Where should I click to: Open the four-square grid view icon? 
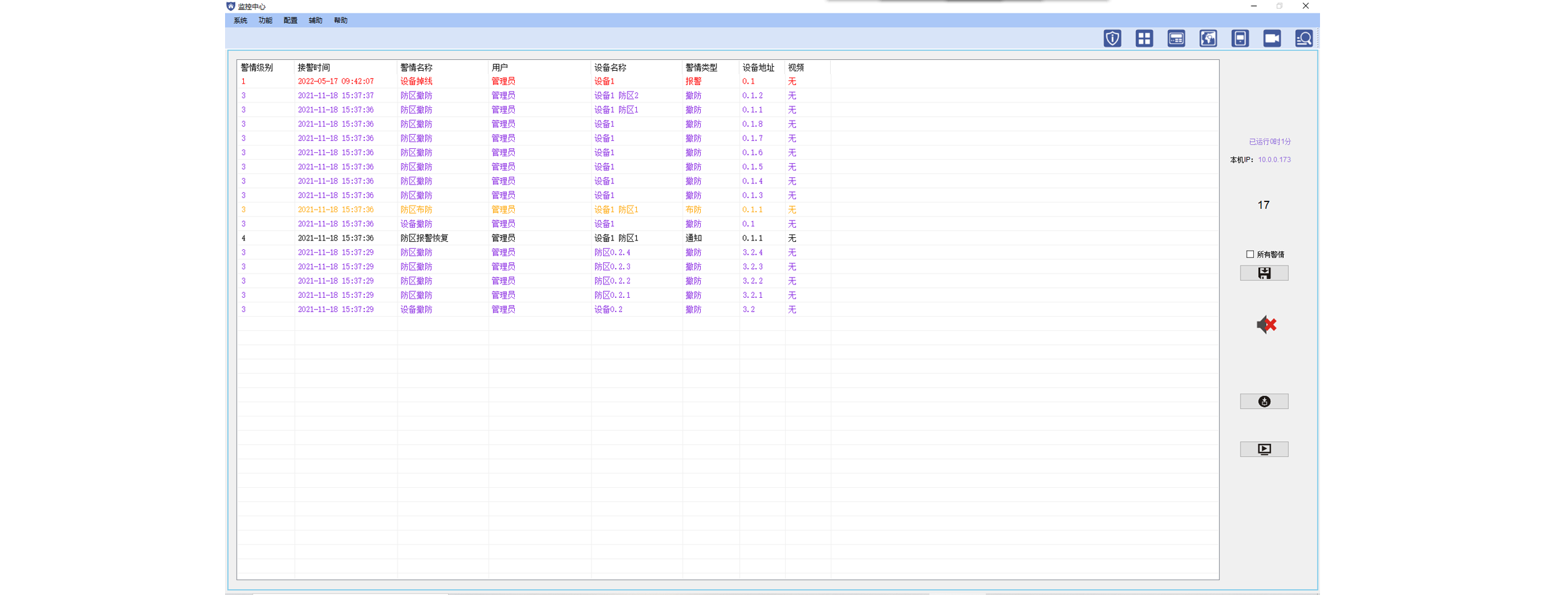point(1144,38)
